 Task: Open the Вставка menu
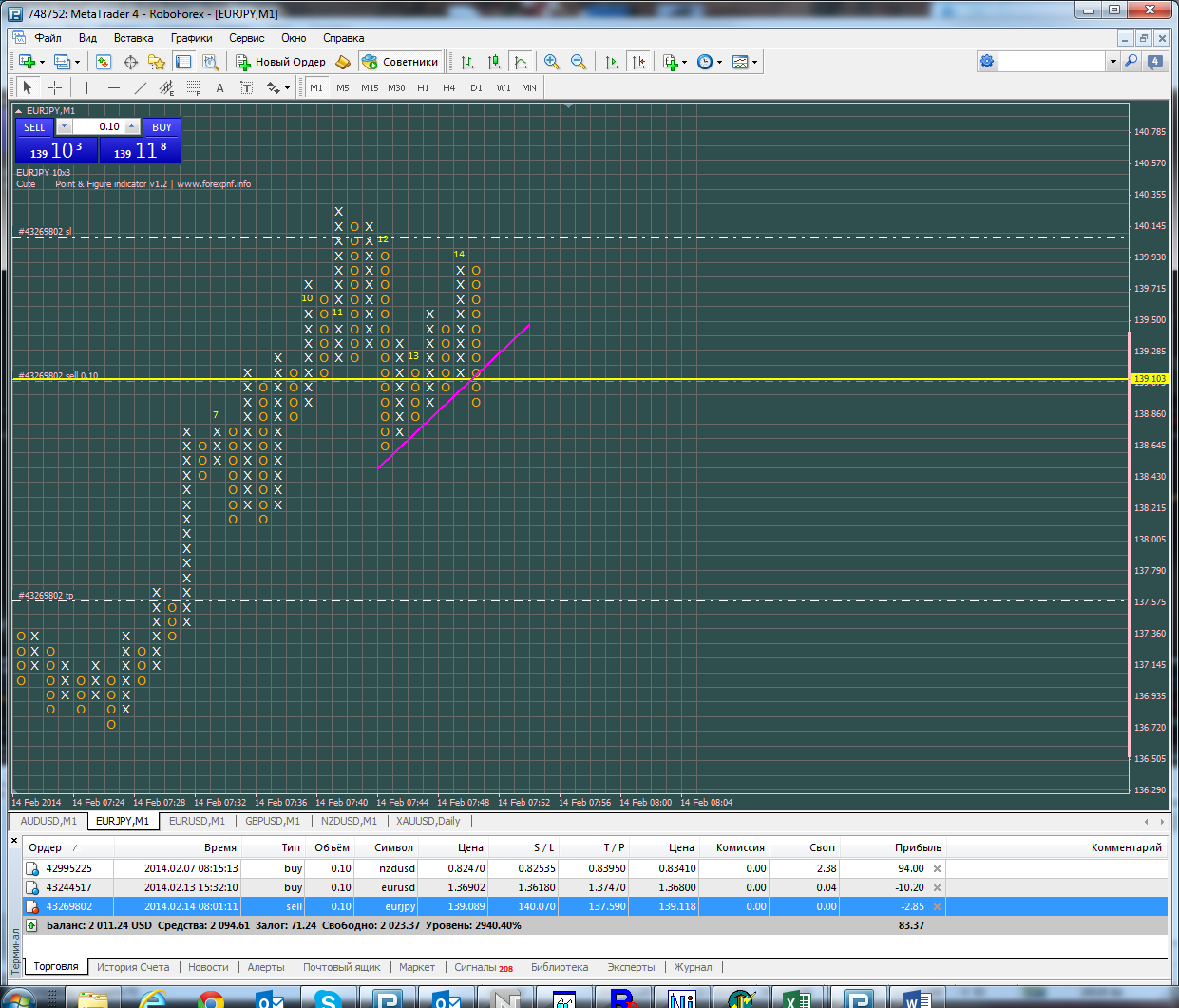click(133, 38)
